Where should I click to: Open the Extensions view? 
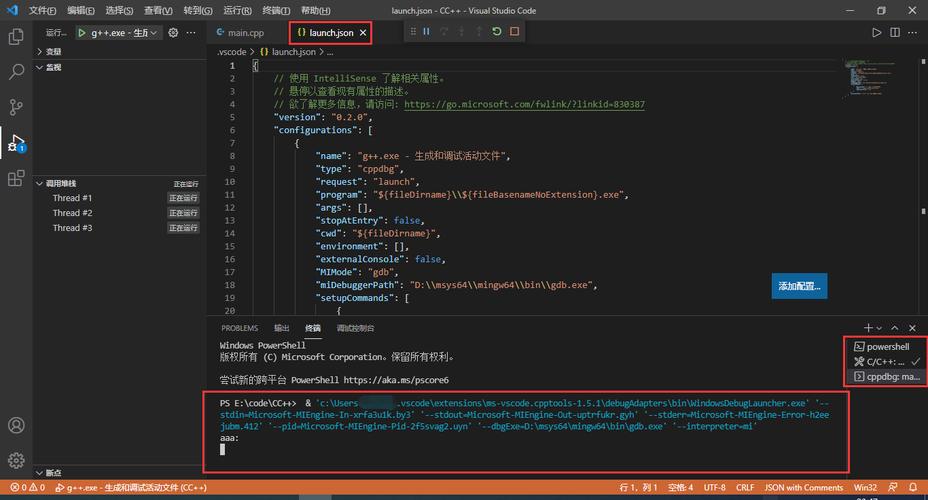16,178
